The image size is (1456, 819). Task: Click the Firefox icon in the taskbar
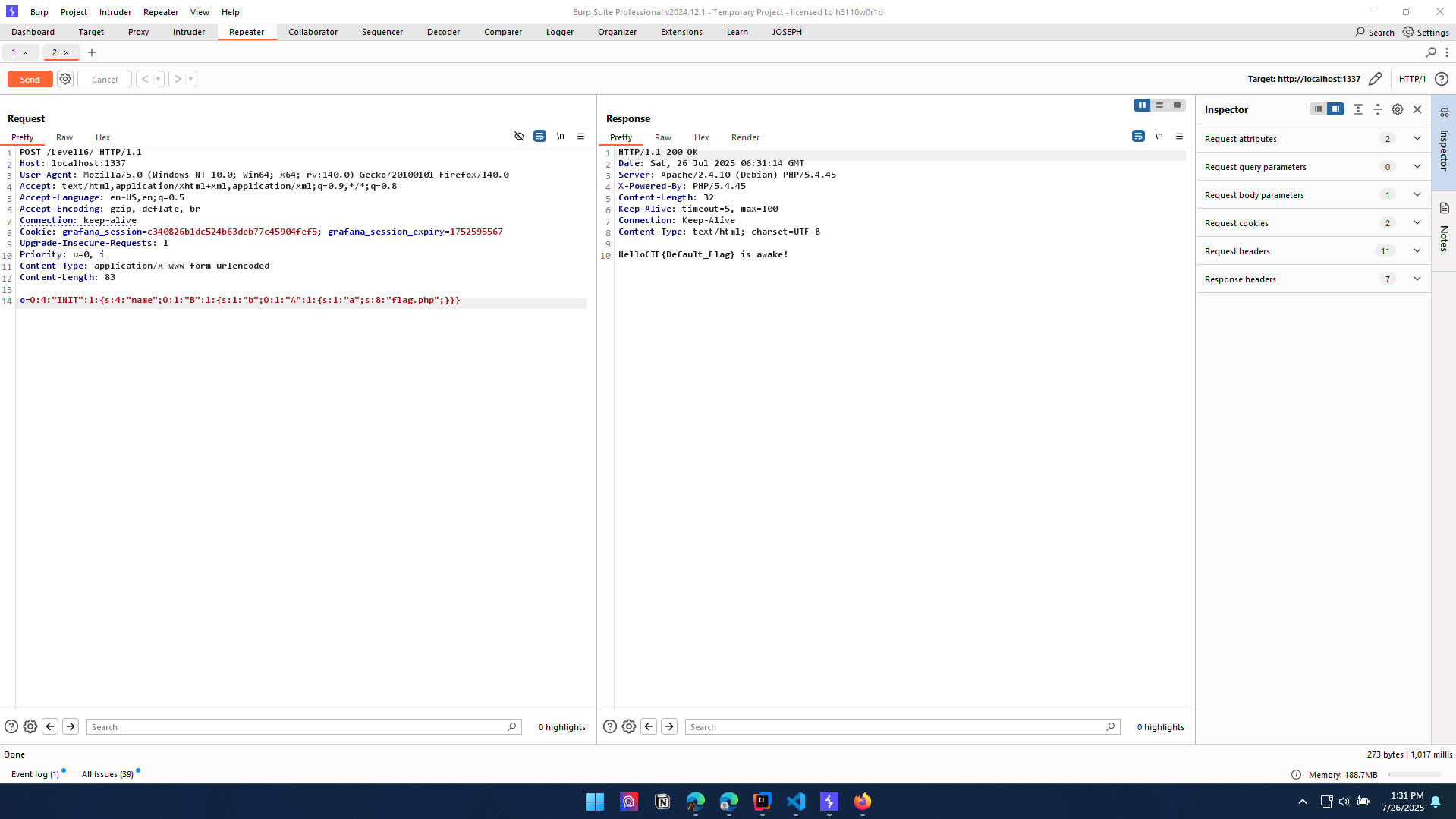point(862,802)
